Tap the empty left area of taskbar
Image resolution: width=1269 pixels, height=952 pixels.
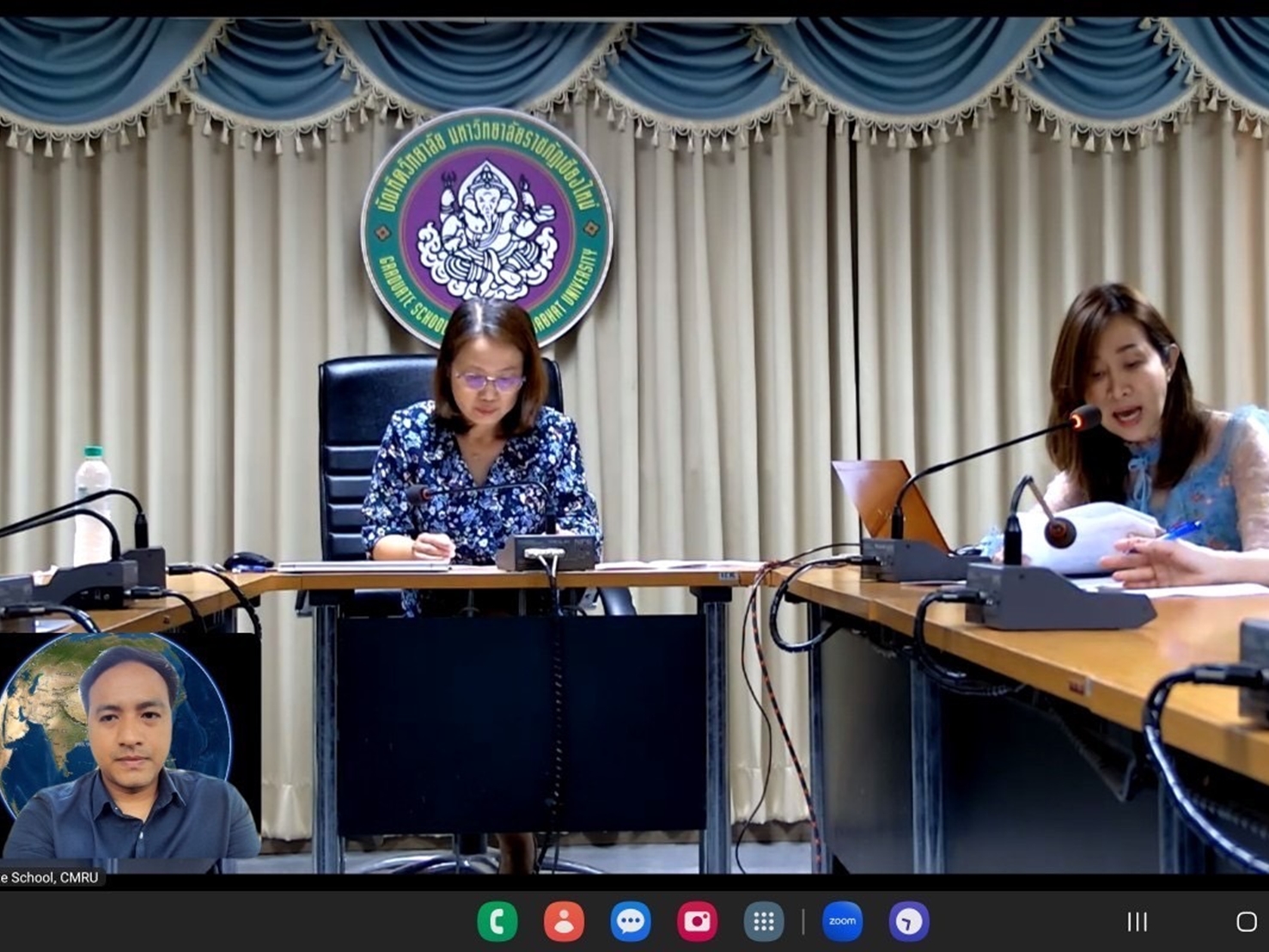215,922
